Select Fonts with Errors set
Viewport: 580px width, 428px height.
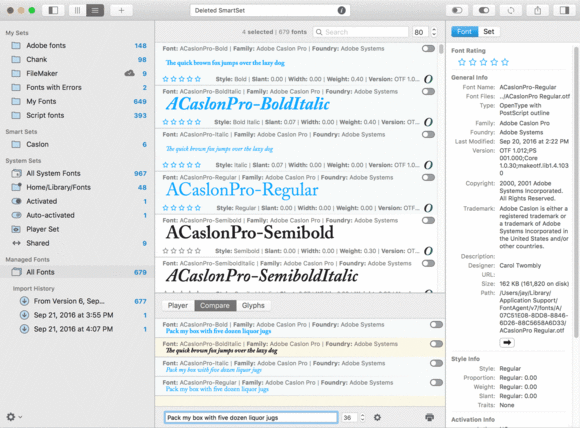[x=77, y=87]
